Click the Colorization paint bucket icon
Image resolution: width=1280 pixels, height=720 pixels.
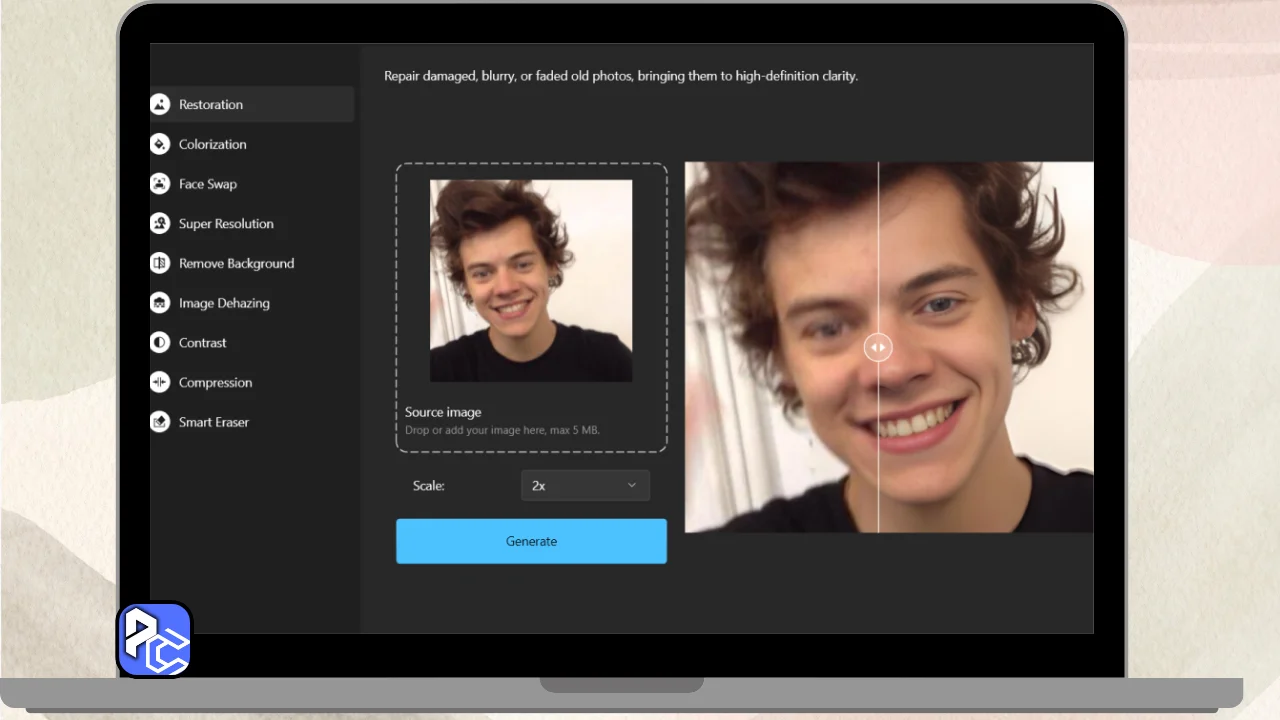(160, 144)
